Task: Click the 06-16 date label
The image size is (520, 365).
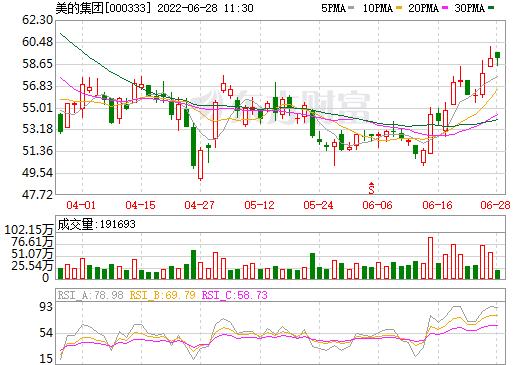Action: point(437,205)
